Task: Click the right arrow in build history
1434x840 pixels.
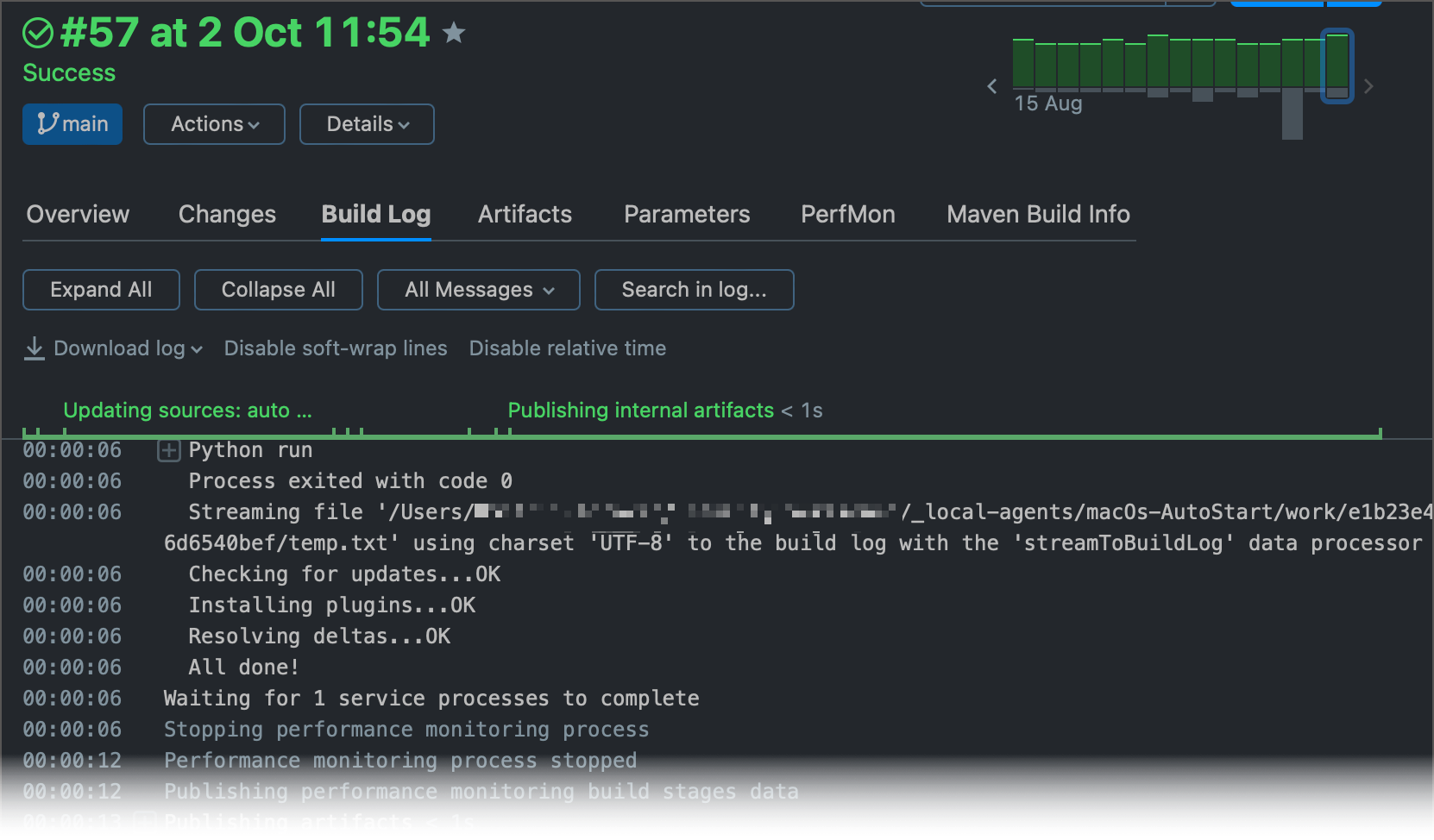Action: click(x=1368, y=86)
